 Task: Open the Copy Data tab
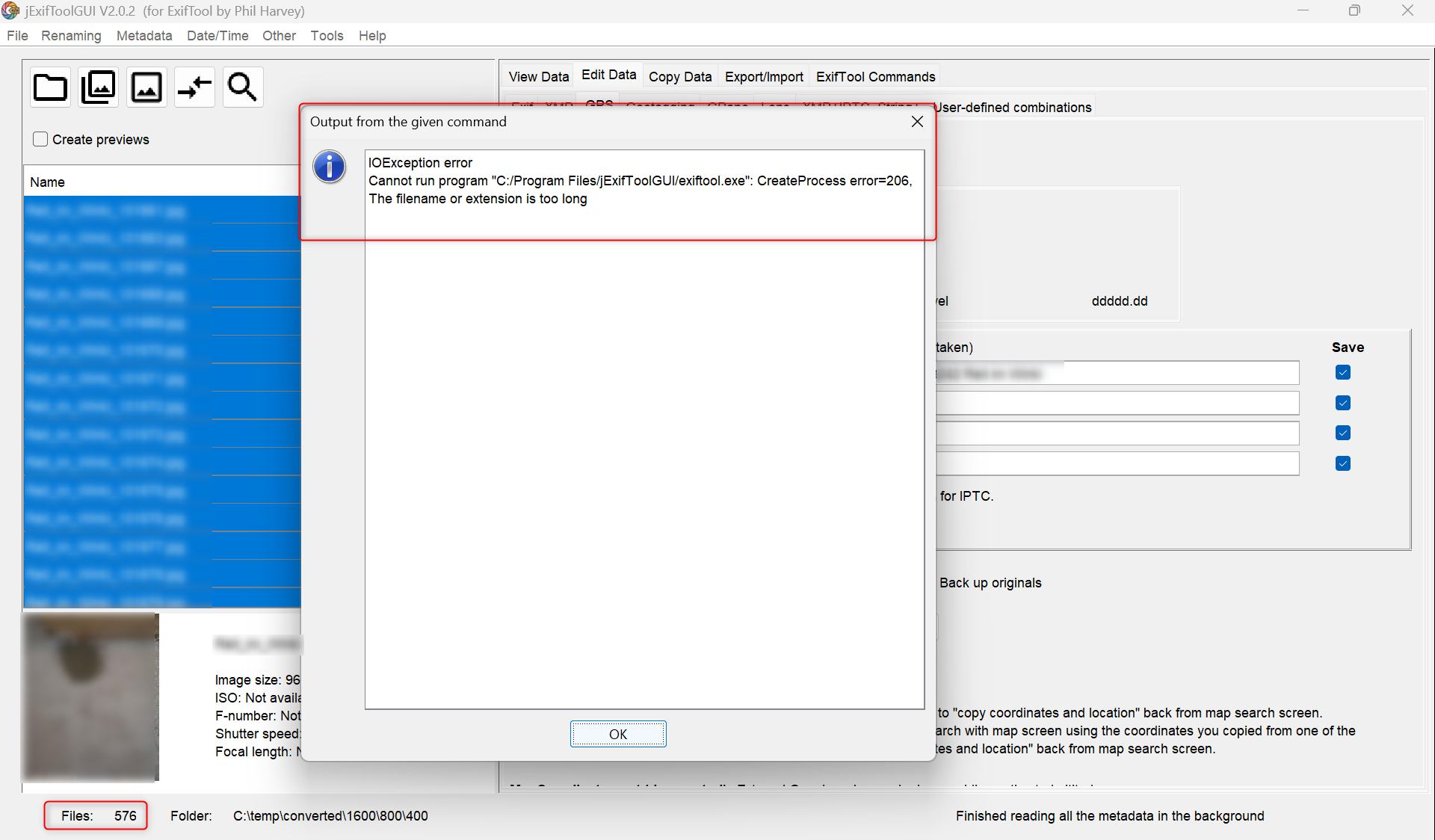679,75
